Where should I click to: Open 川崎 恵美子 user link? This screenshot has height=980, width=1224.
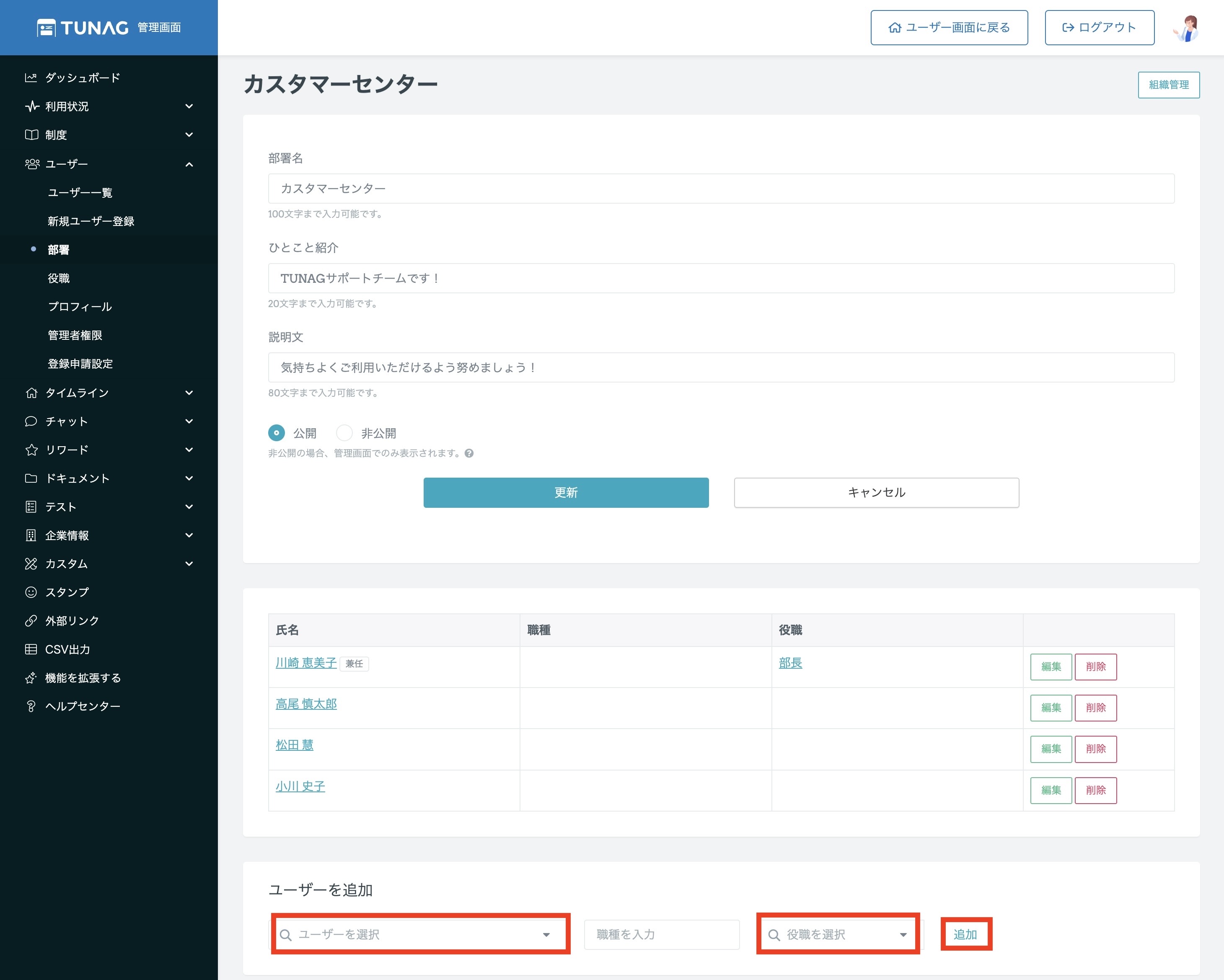306,662
